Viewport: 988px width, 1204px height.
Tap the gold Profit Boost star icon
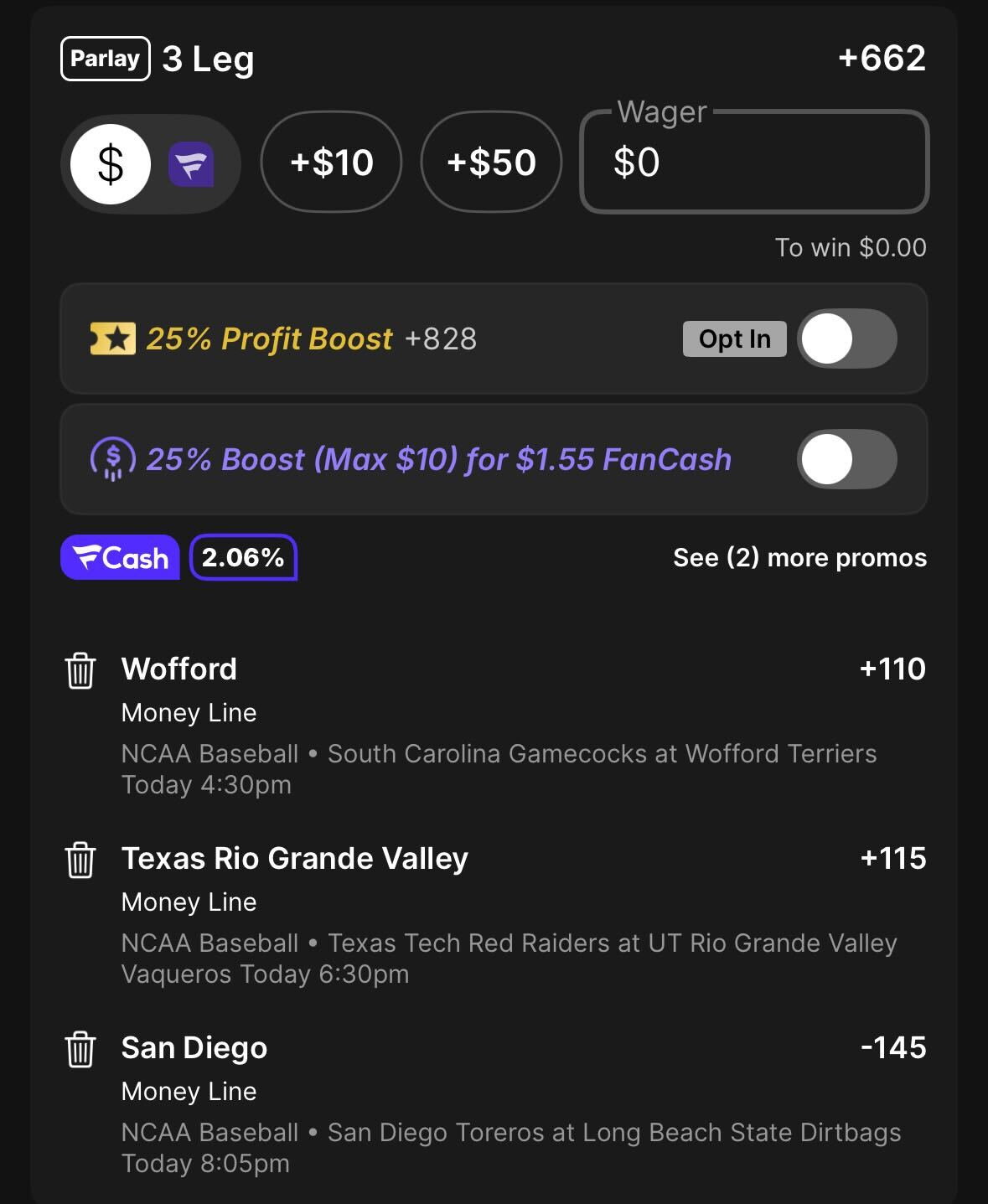pos(112,339)
